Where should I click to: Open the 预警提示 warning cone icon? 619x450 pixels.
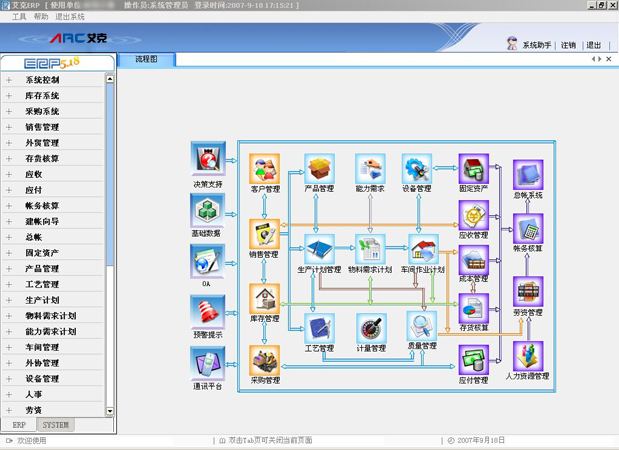pyautogui.click(x=208, y=312)
